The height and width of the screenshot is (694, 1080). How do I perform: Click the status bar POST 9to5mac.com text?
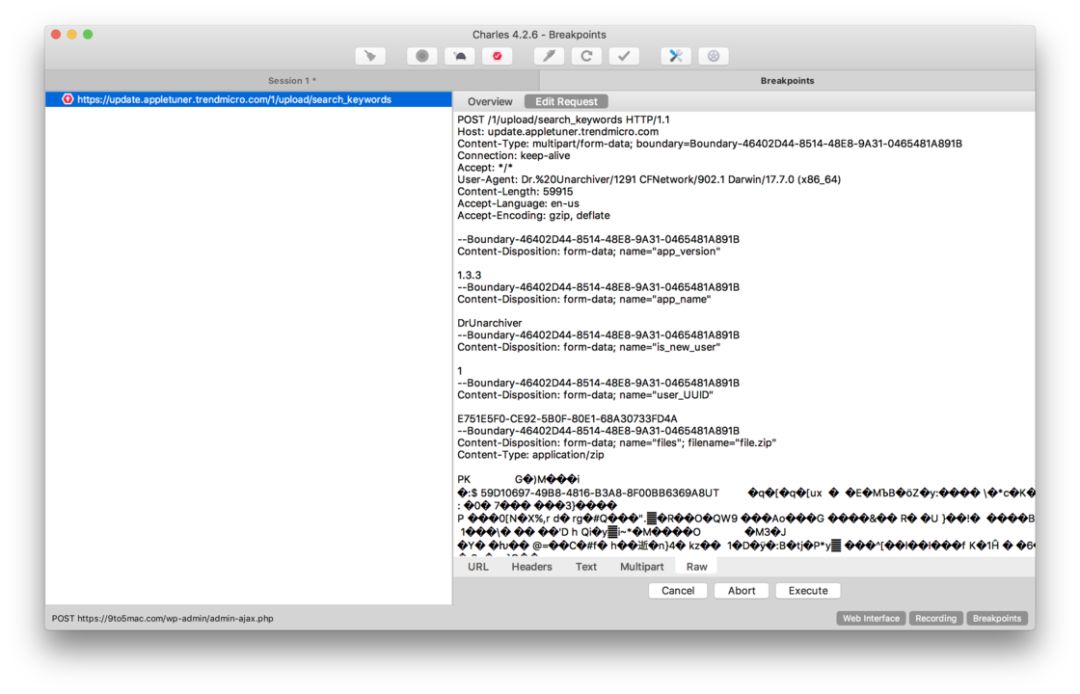click(x=163, y=618)
